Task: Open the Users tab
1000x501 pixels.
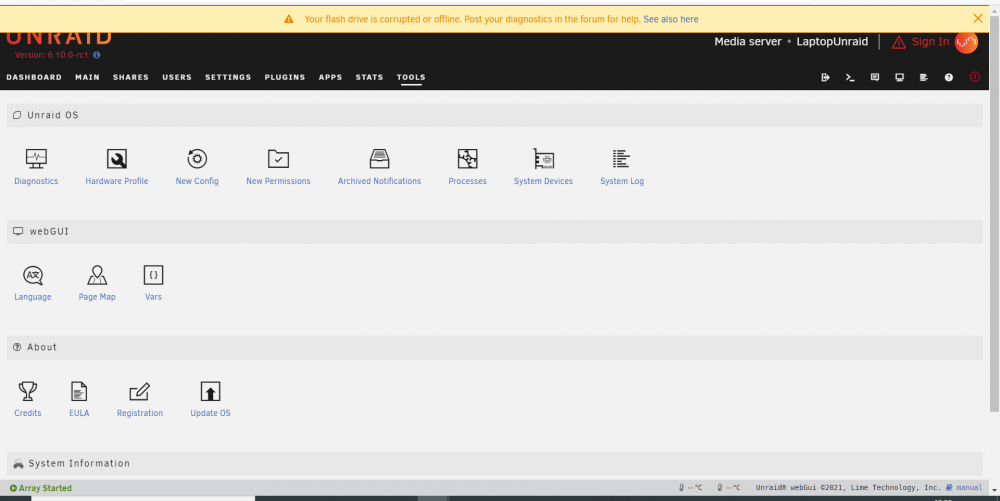Action: 177,77
